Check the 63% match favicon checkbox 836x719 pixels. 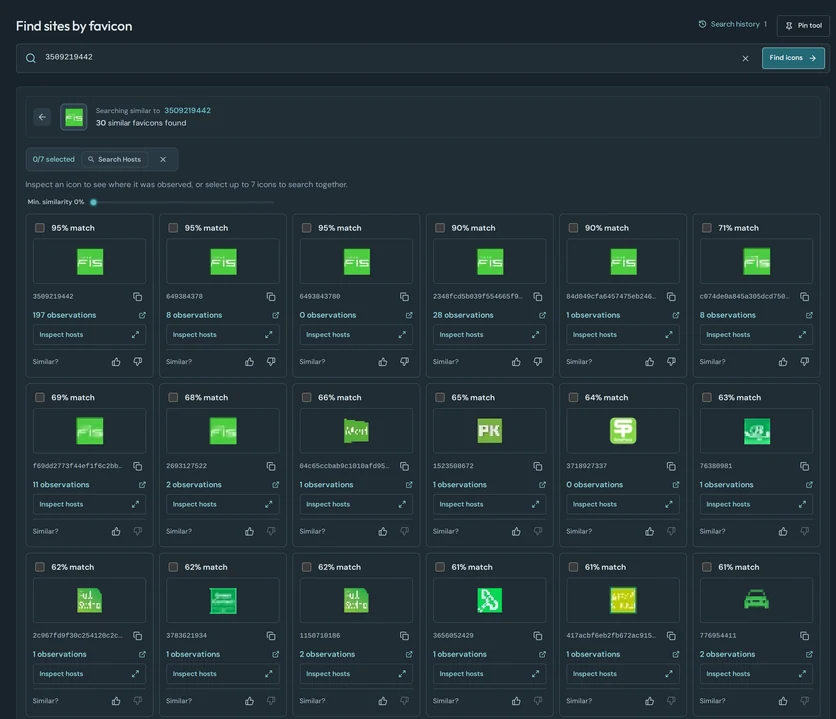pyautogui.click(x=706, y=398)
